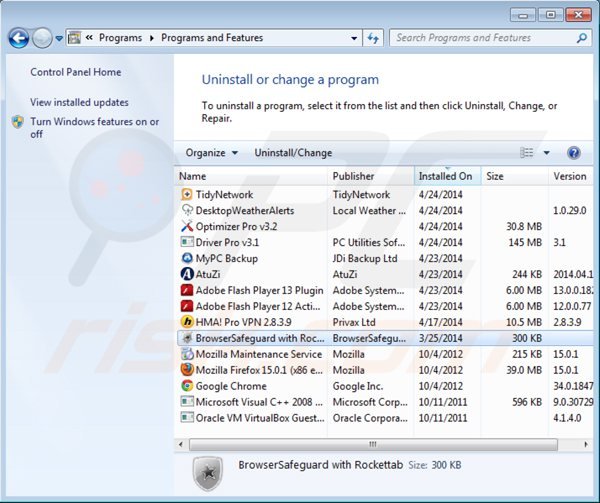Select the MyPC Backup name text

pos(227,259)
